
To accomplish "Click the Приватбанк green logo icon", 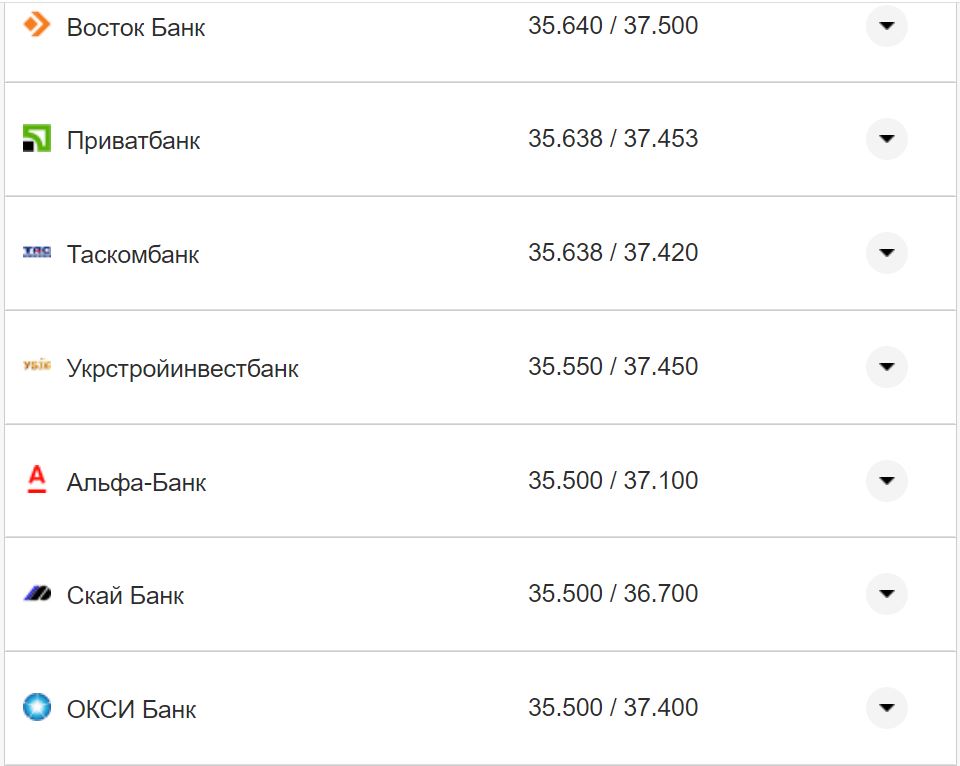I will pyautogui.click(x=37, y=139).
